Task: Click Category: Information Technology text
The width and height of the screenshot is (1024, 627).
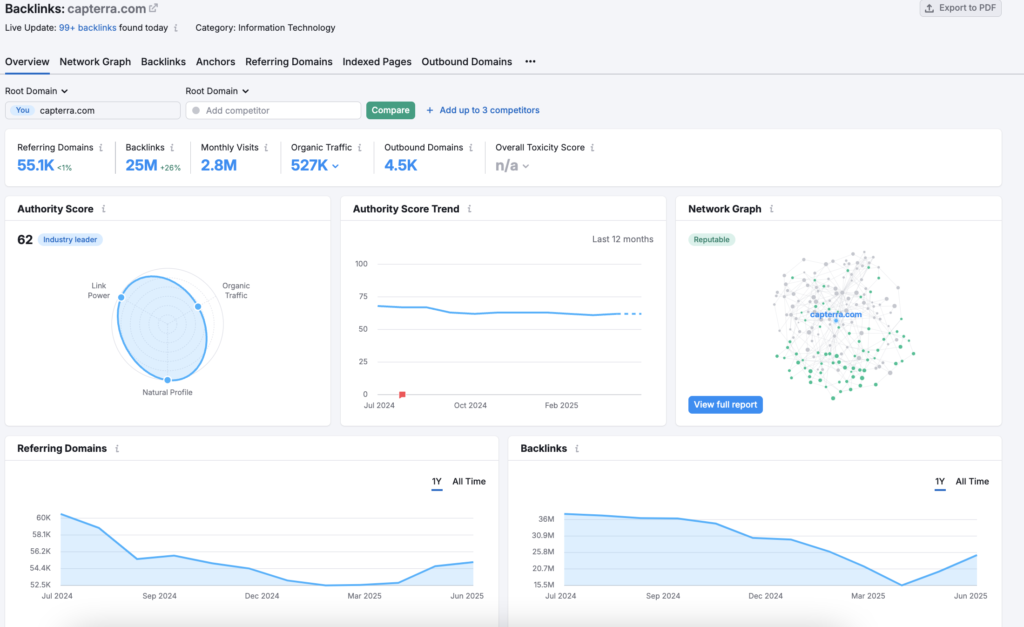Action: tap(265, 28)
